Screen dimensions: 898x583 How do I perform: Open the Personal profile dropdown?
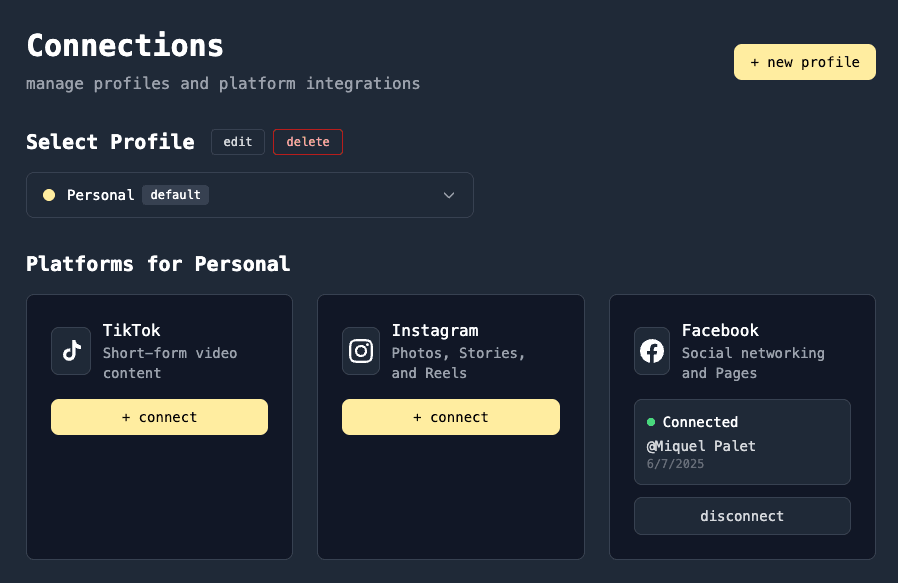tap(250, 195)
